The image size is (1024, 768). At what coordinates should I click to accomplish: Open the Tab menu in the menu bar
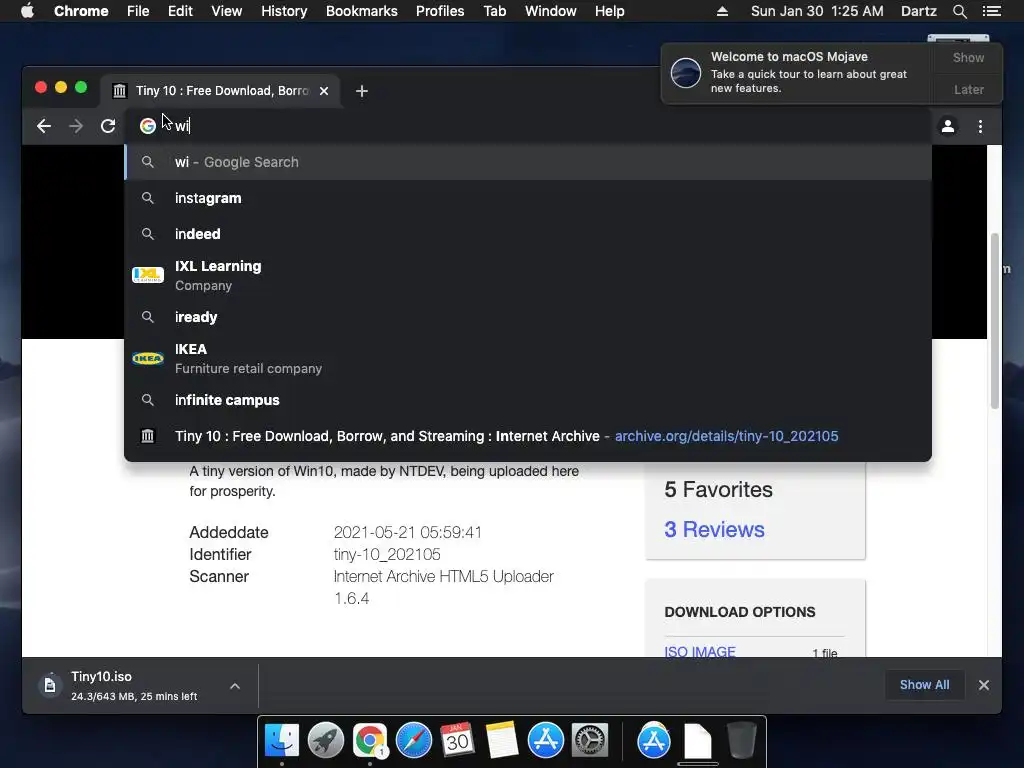point(495,11)
